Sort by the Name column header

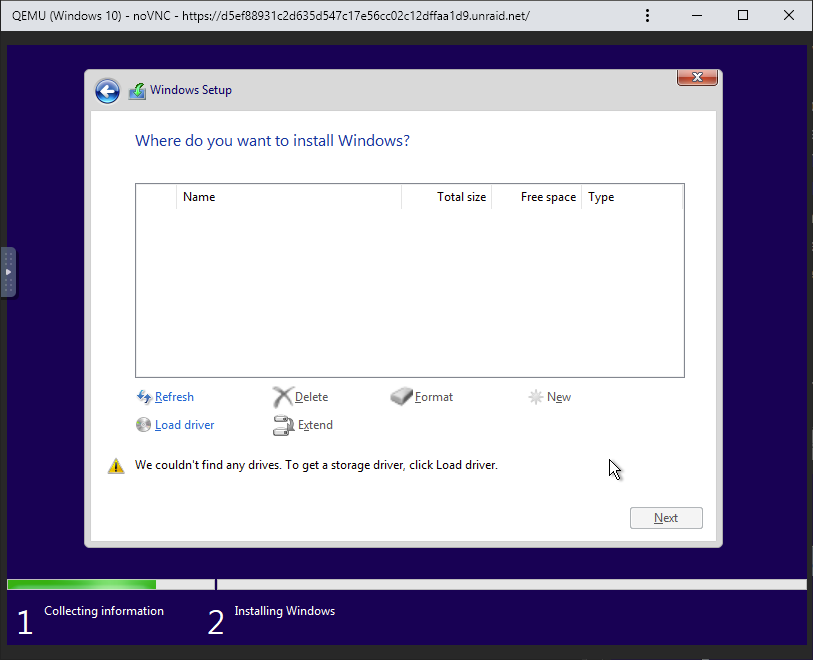click(x=289, y=197)
